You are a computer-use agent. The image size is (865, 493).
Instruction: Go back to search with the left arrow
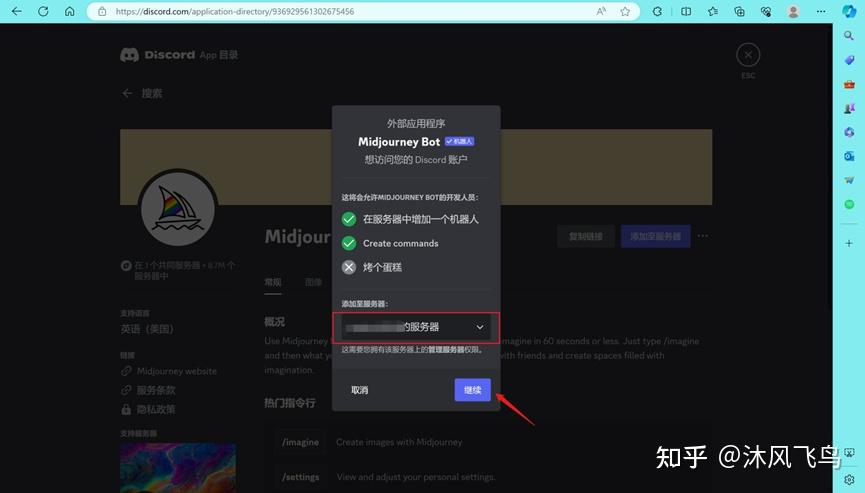[127, 93]
